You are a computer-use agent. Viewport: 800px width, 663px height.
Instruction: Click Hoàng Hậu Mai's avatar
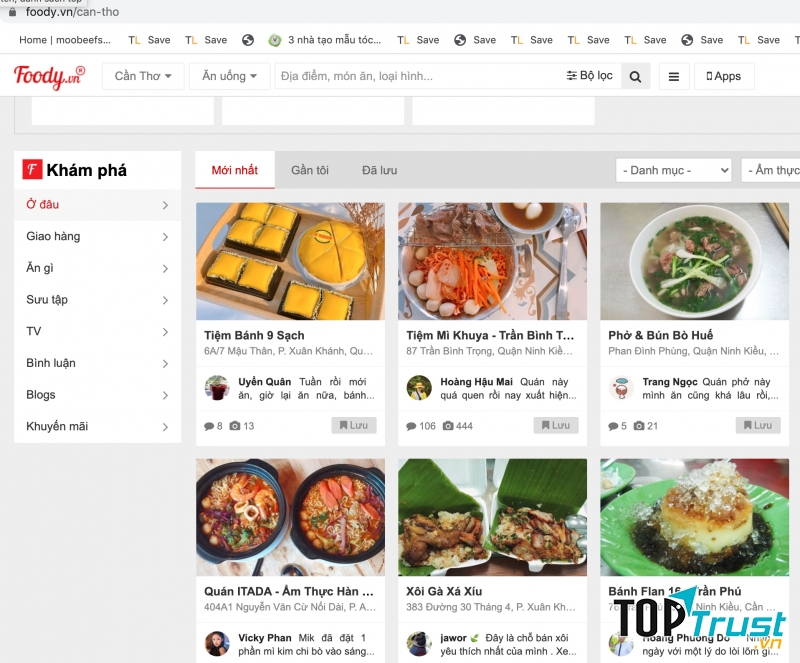click(x=419, y=388)
